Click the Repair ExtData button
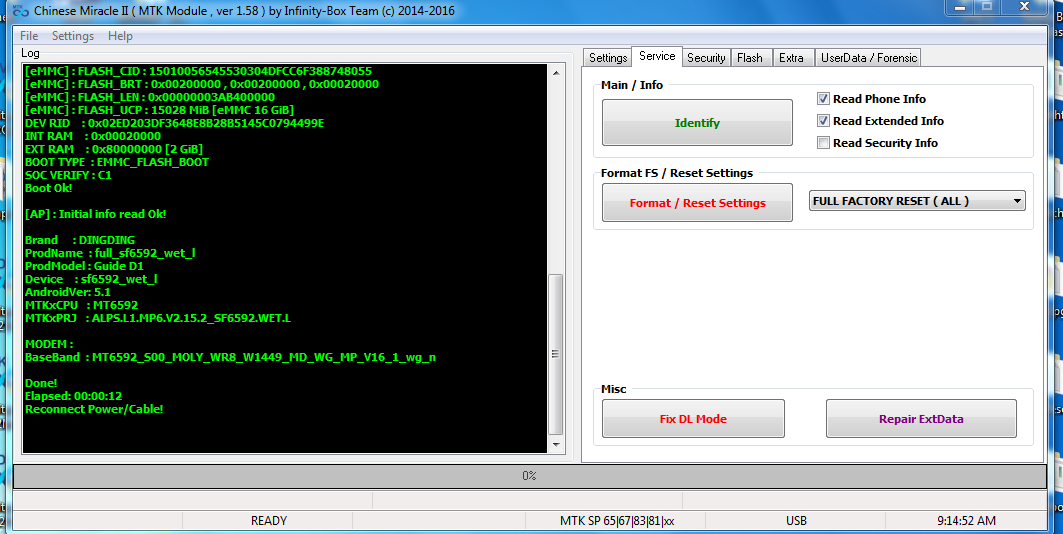1063x534 pixels. 921,419
